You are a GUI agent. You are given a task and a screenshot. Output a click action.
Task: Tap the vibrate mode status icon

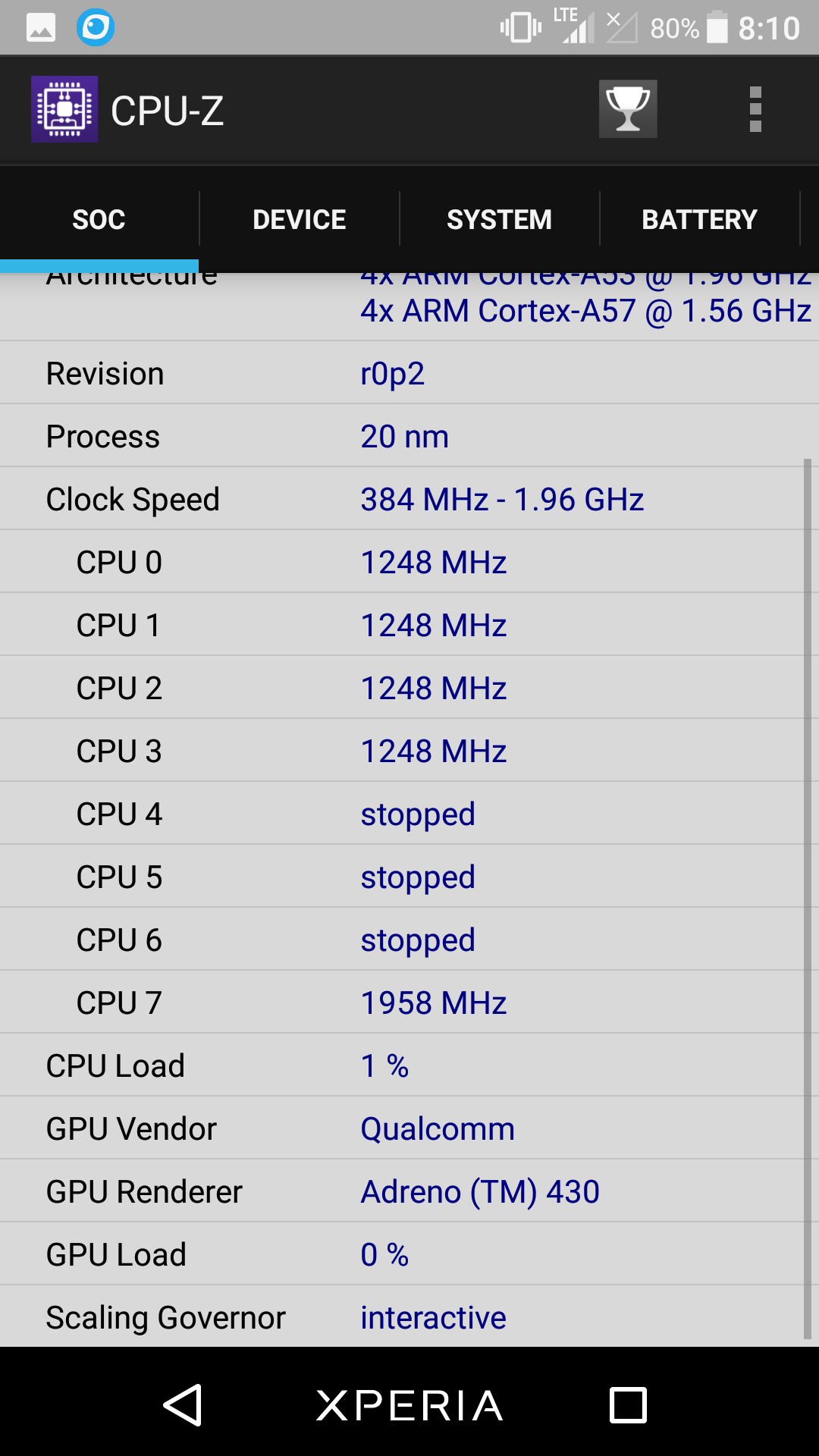pyautogui.click(x=521, y=28)
